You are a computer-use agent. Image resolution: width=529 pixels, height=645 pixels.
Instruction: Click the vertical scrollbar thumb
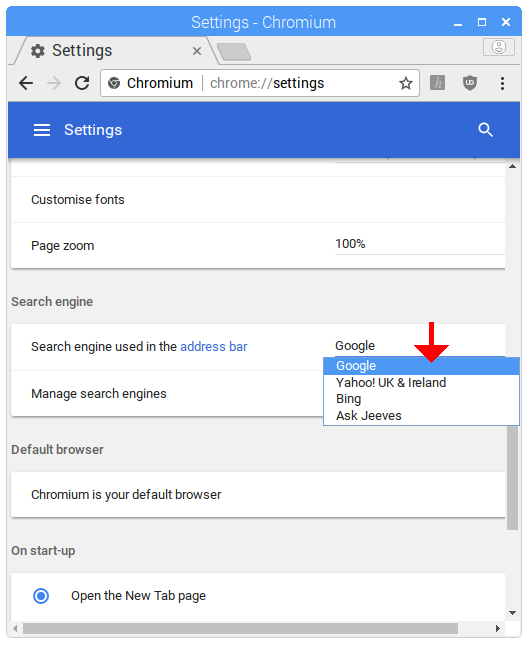(x=513, y=477)
